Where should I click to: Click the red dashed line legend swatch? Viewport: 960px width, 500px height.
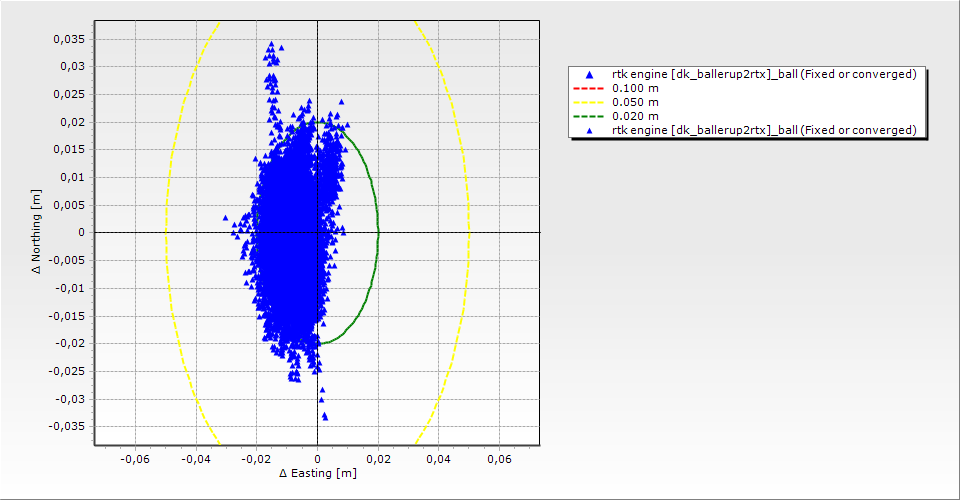pos(588,88)
